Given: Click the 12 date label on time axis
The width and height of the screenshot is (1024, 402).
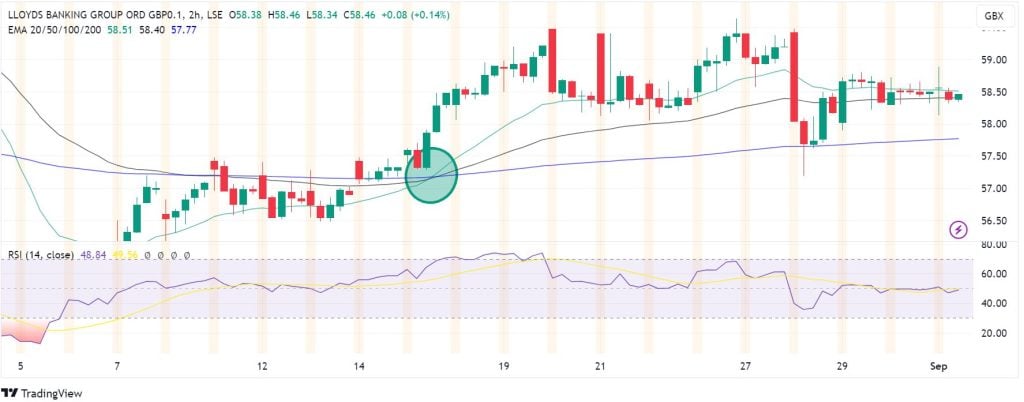Looking at the screenshot, I should pos(263,367).
